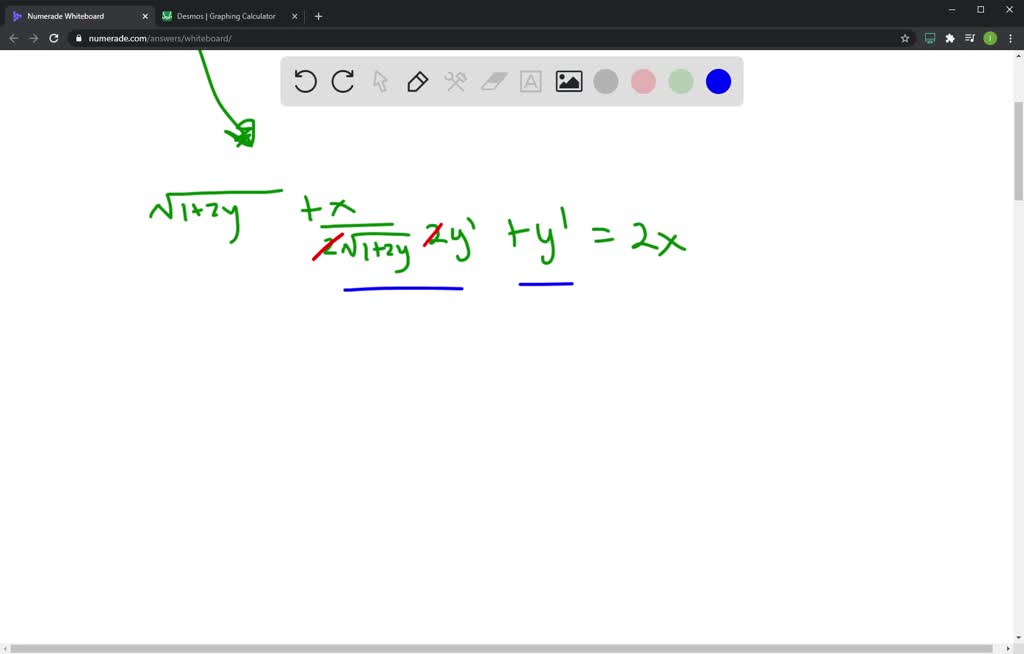The image size is (1024, 654).
Task: Open the shapes/tools icon on the toolbar
Action: coord(455,81)
